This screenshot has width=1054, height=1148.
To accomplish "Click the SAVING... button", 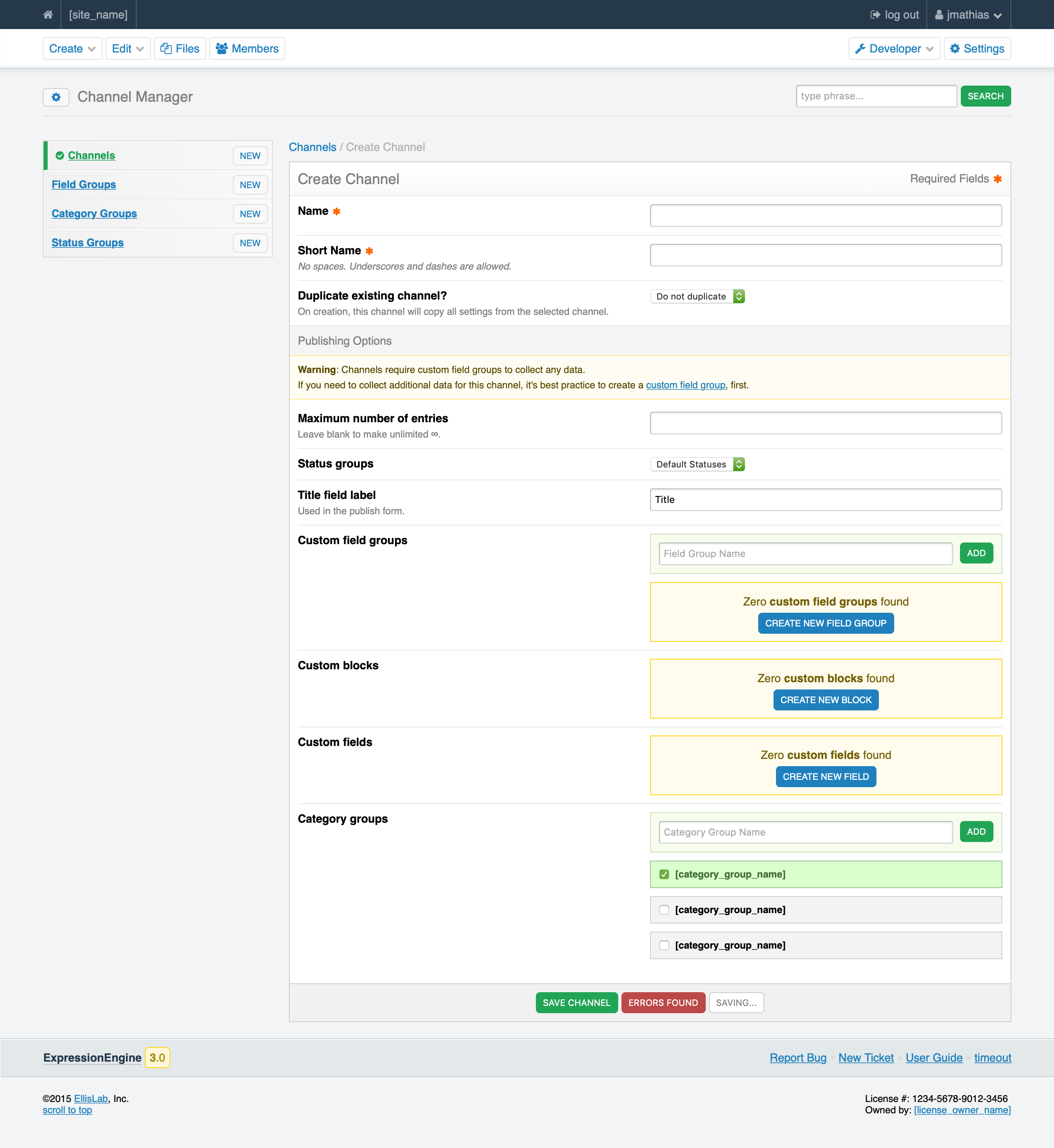I will pos(736,1003).
